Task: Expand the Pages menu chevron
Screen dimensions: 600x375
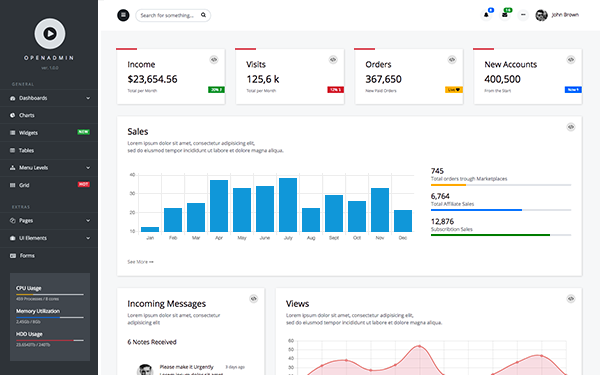Action: (x=88, y=220)
